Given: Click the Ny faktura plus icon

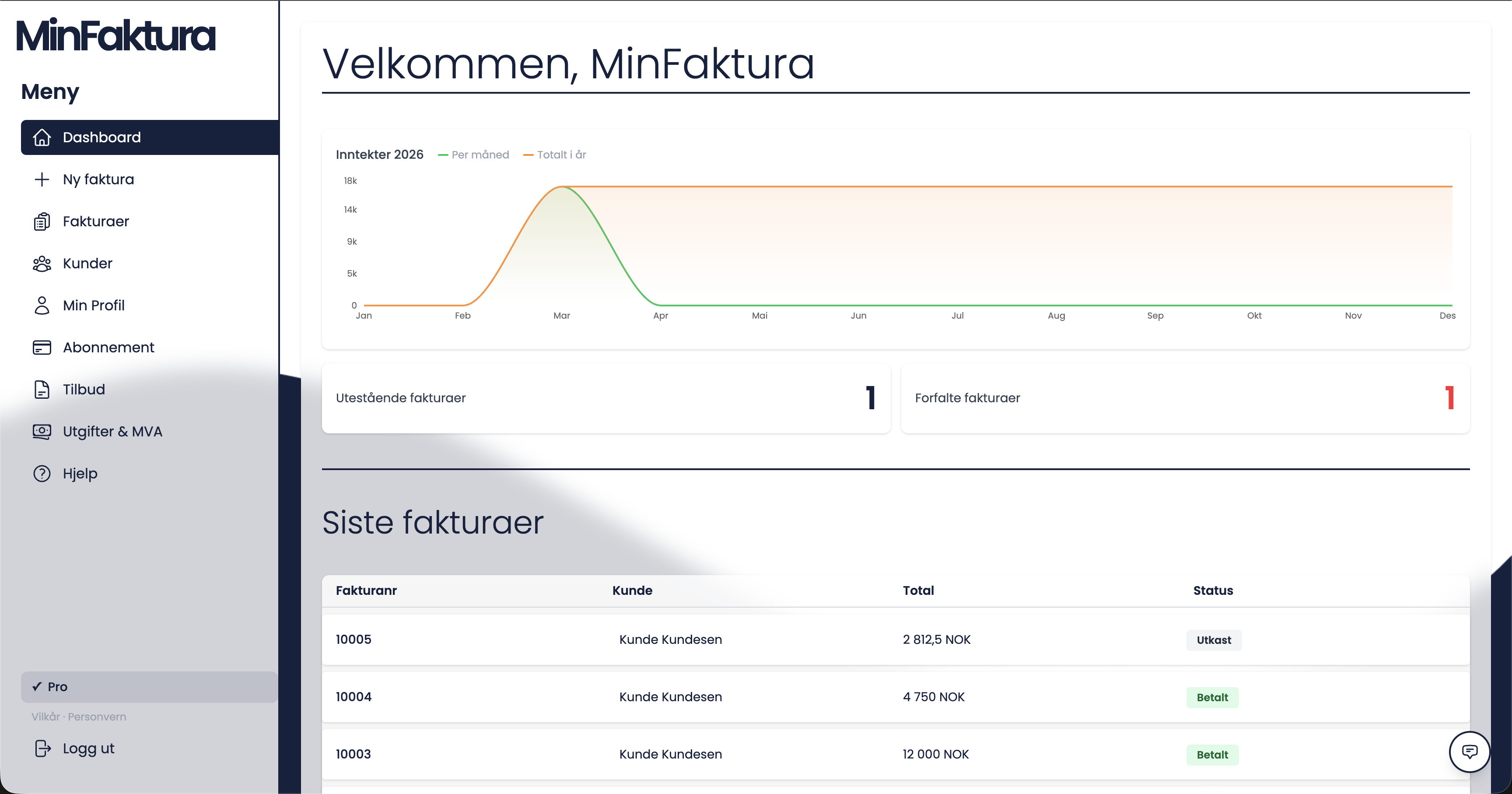Looking at the screenshot, I should click(x=42, y=179).
